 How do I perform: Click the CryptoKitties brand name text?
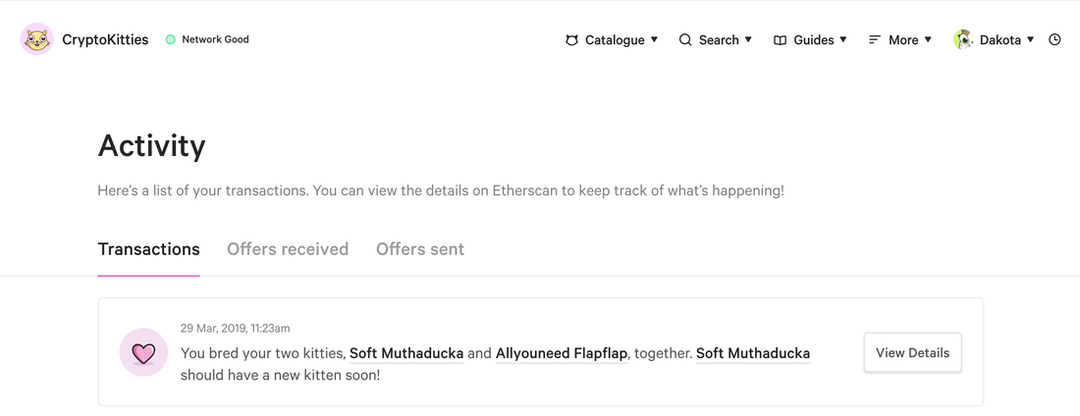pos(105,40)
